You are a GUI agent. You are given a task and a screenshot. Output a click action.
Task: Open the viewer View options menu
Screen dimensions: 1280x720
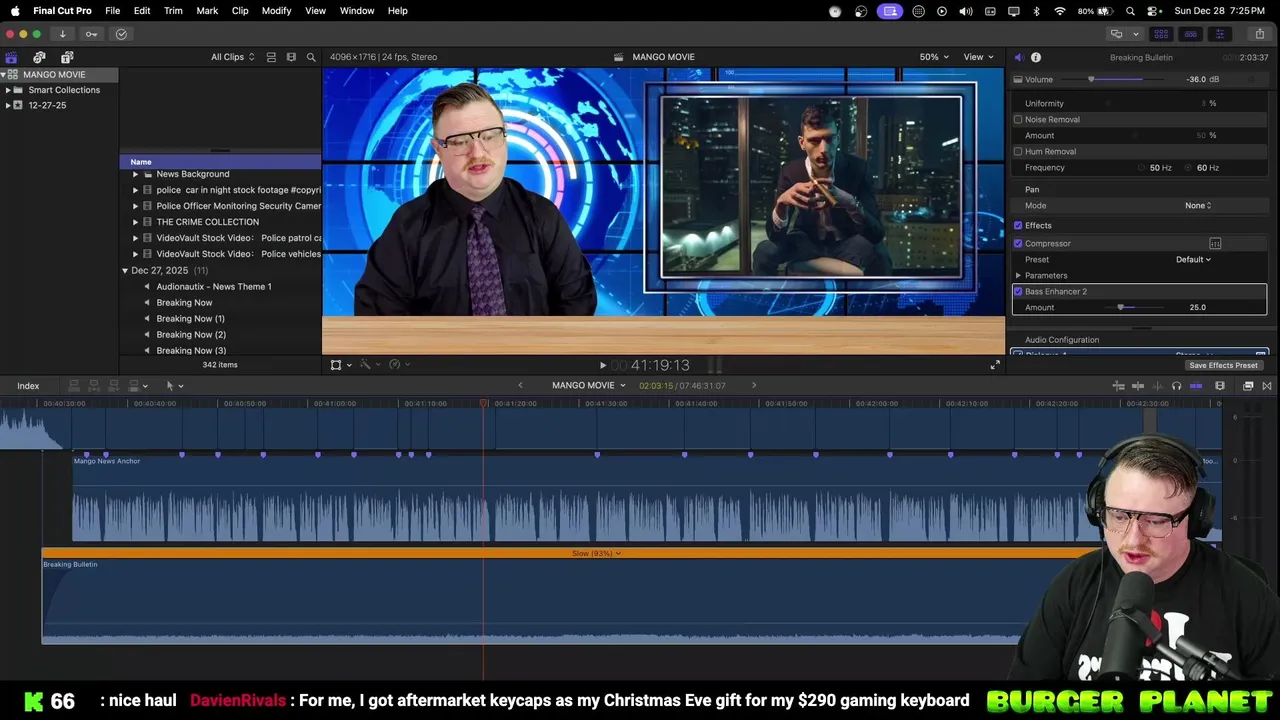pyautogui.click(x=977, y=57)
